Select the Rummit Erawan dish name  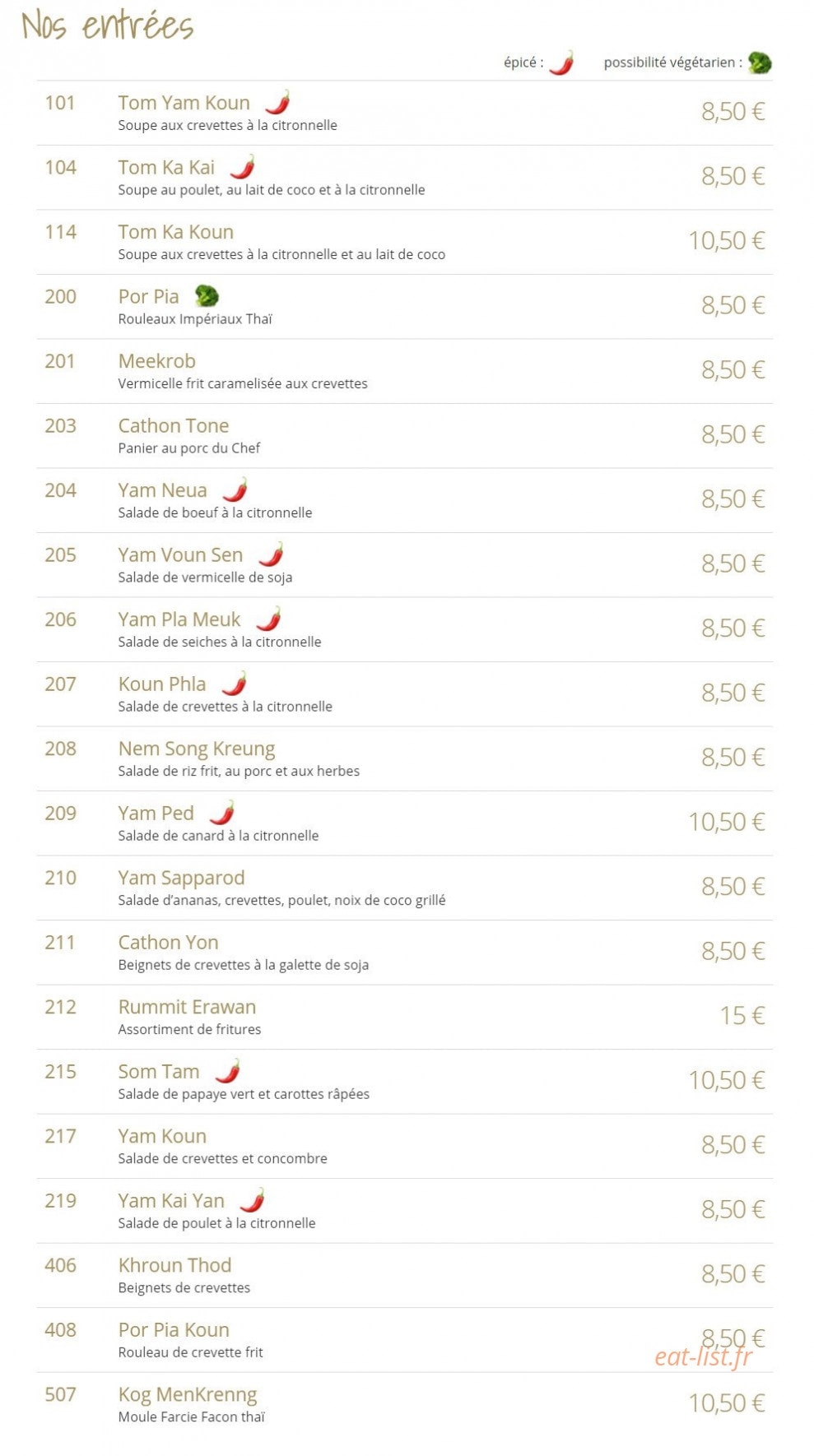pos(188,1007)
